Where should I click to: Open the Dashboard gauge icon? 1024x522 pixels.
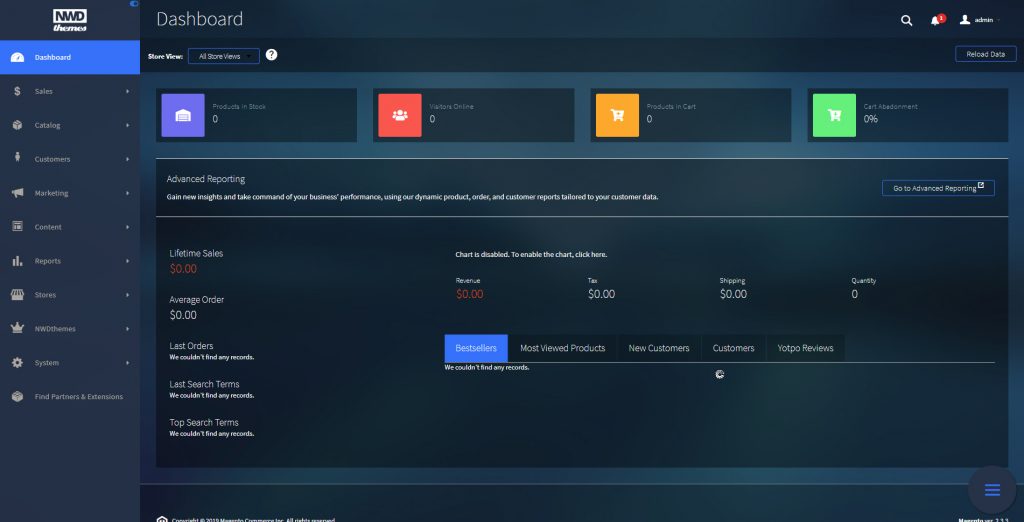pyautogui.click(x=18, y=57)
